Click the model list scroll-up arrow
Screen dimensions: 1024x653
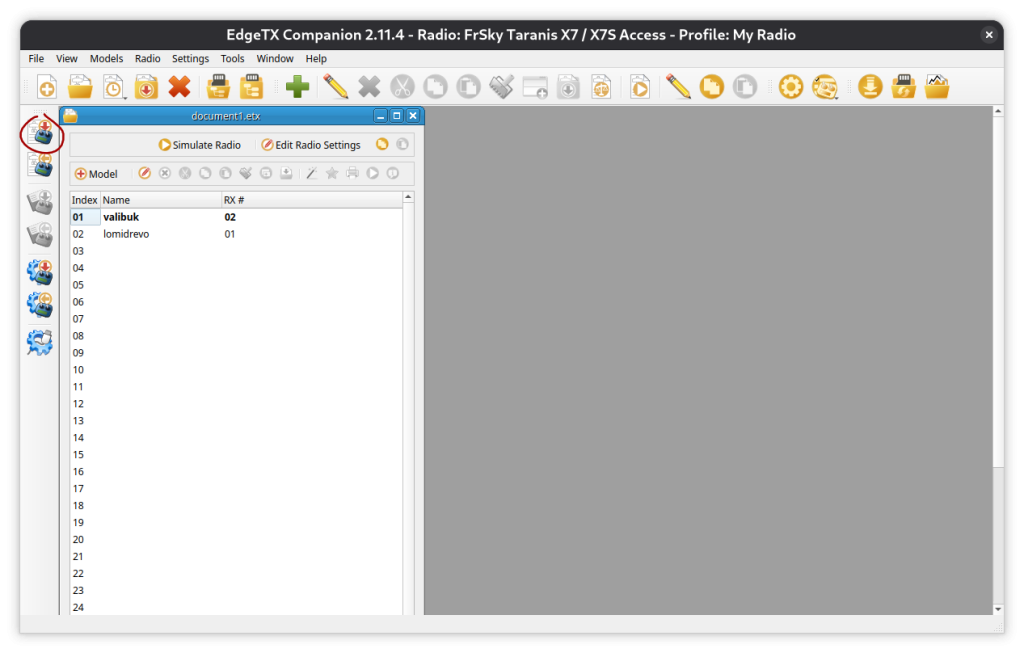[x=408, y=198]
